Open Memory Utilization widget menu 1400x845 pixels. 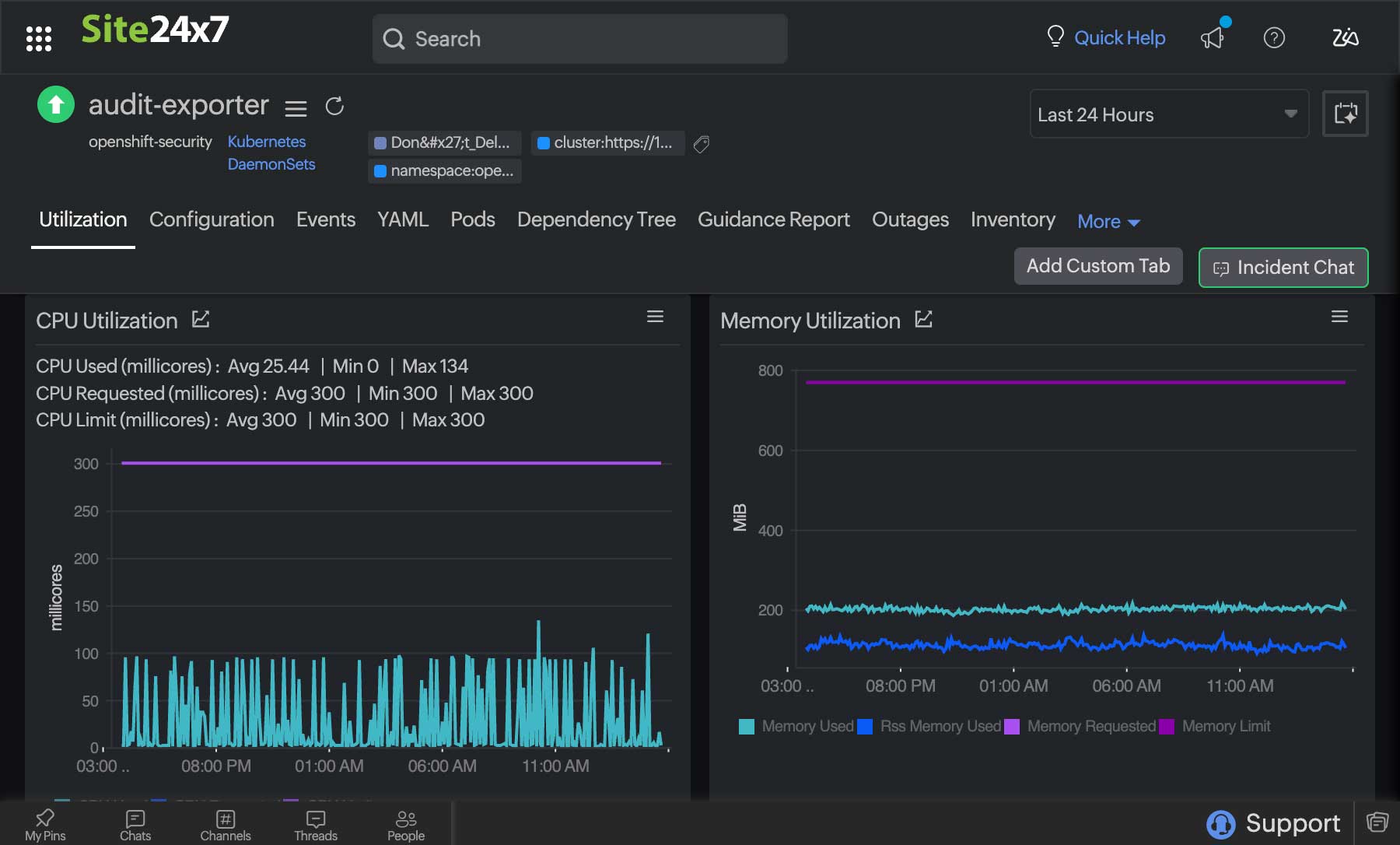[1339, 317]
